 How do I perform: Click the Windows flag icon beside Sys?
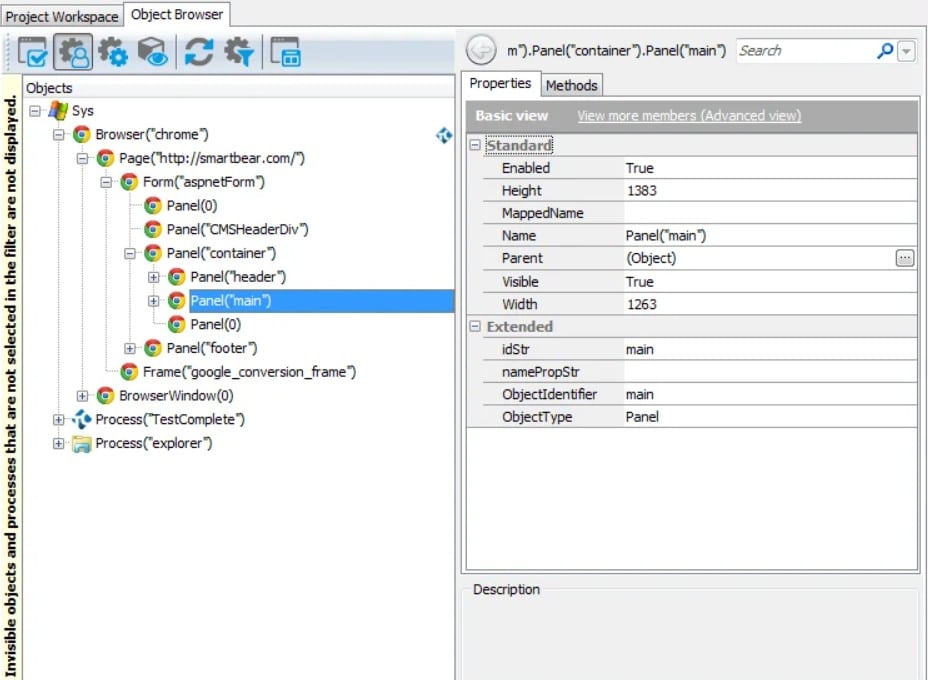pyautogui.click(x=58, y=111)
